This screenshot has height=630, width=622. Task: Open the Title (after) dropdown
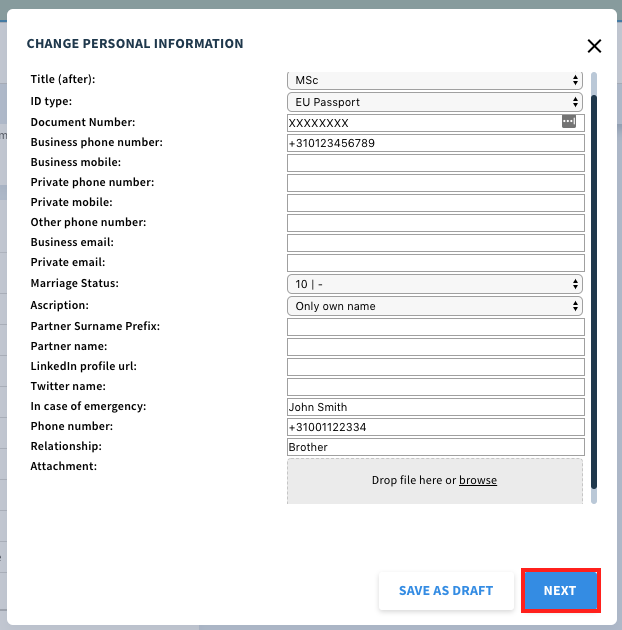tap(435, 80)
